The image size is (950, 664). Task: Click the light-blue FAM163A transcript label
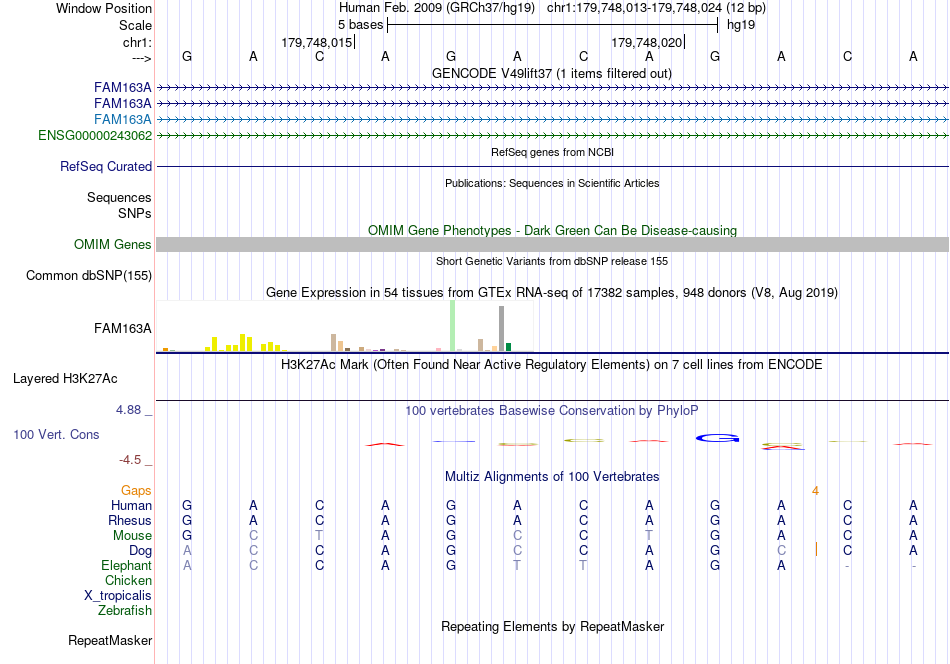pyautogui.click(x=122, y=119)
